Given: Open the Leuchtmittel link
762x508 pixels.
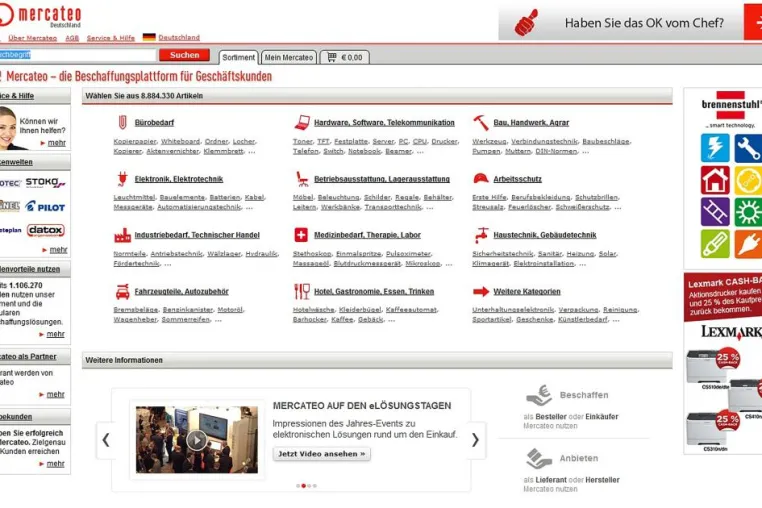Looking at the screenshot, I should (134, 197).
